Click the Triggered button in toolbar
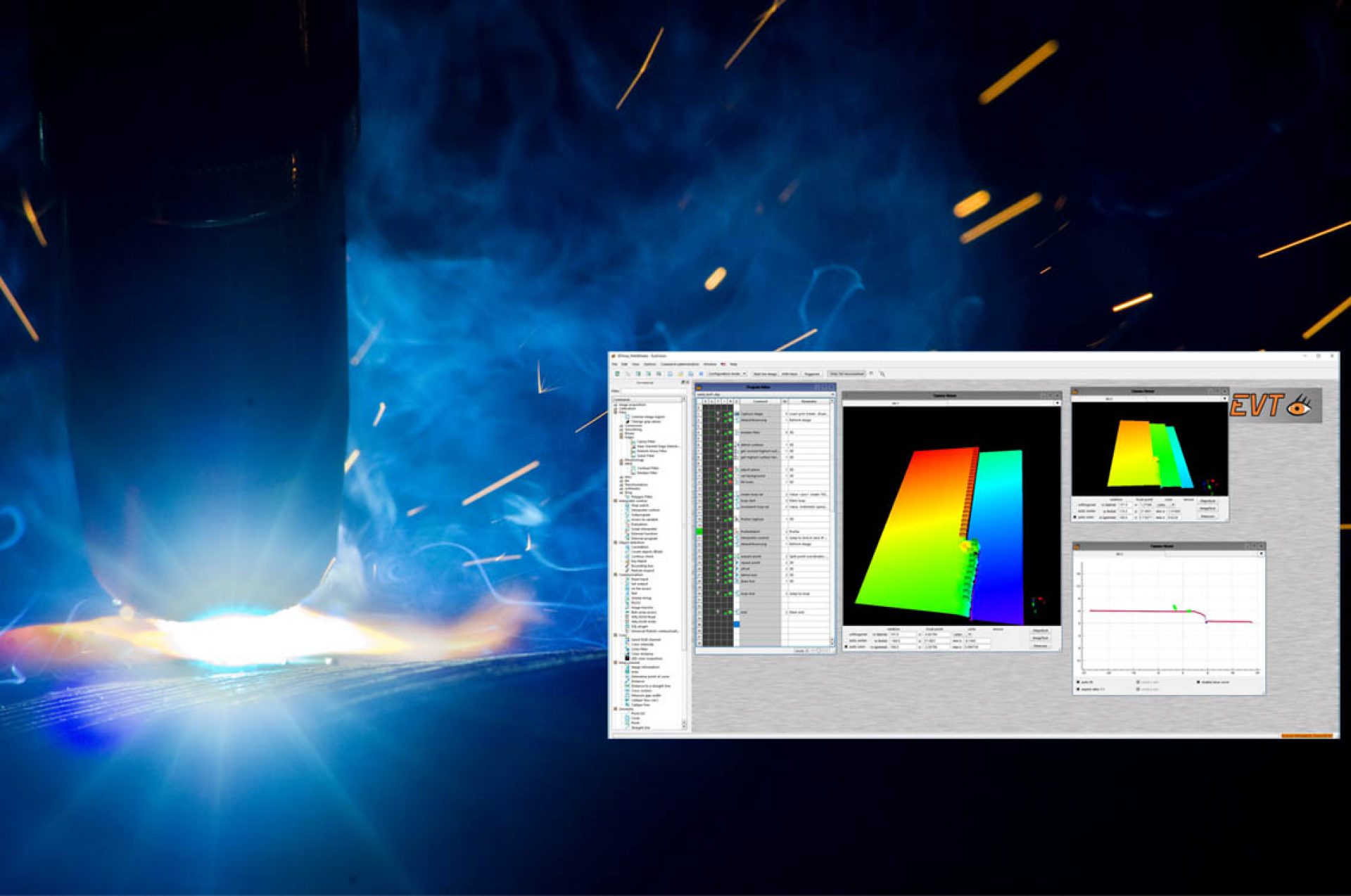The height and width of the screenshot is (896, 1351). (812, 374)
